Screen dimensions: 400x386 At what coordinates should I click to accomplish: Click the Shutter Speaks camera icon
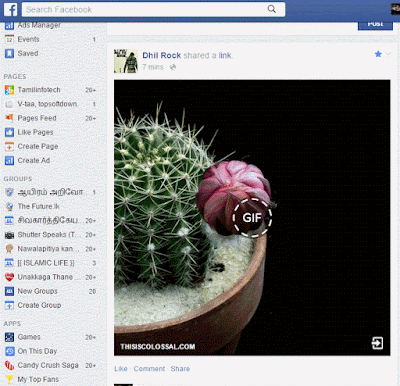click(9, 235)
